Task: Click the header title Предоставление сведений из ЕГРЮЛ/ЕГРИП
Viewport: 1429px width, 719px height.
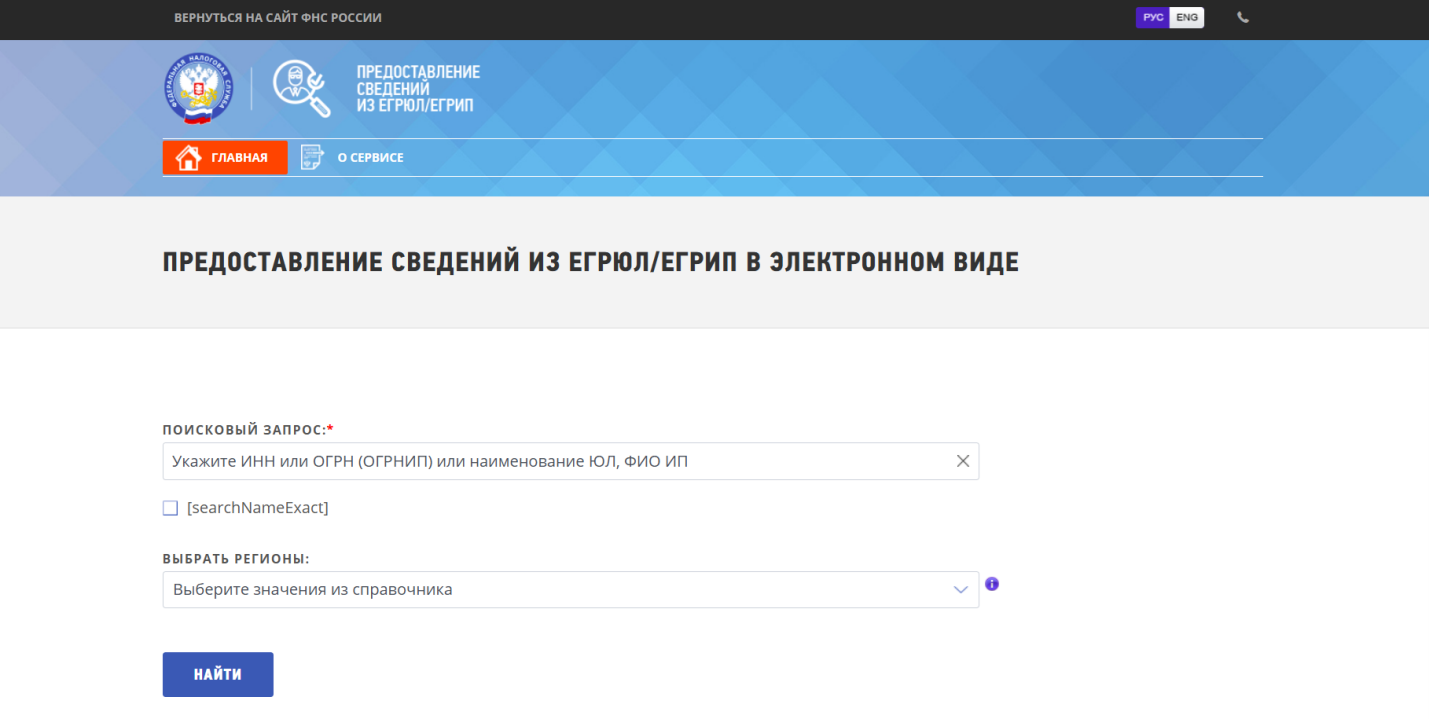Action: [418, 88]
